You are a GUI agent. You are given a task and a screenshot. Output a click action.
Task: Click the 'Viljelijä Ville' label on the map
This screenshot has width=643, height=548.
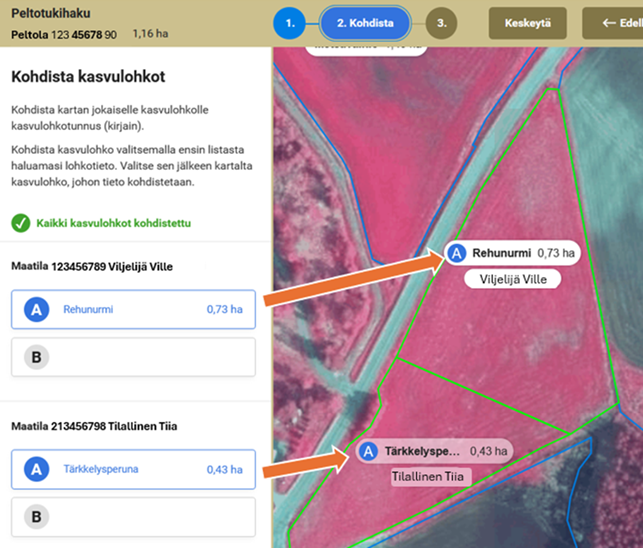(x=512, y=280)
